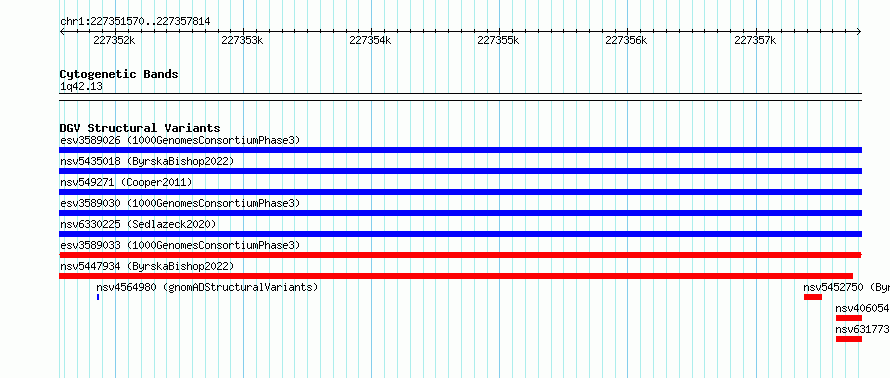This screenshot has height=378, width=890.
Task: Click the small blue nsv4564980 marker
Action: (x=98, y=297)
